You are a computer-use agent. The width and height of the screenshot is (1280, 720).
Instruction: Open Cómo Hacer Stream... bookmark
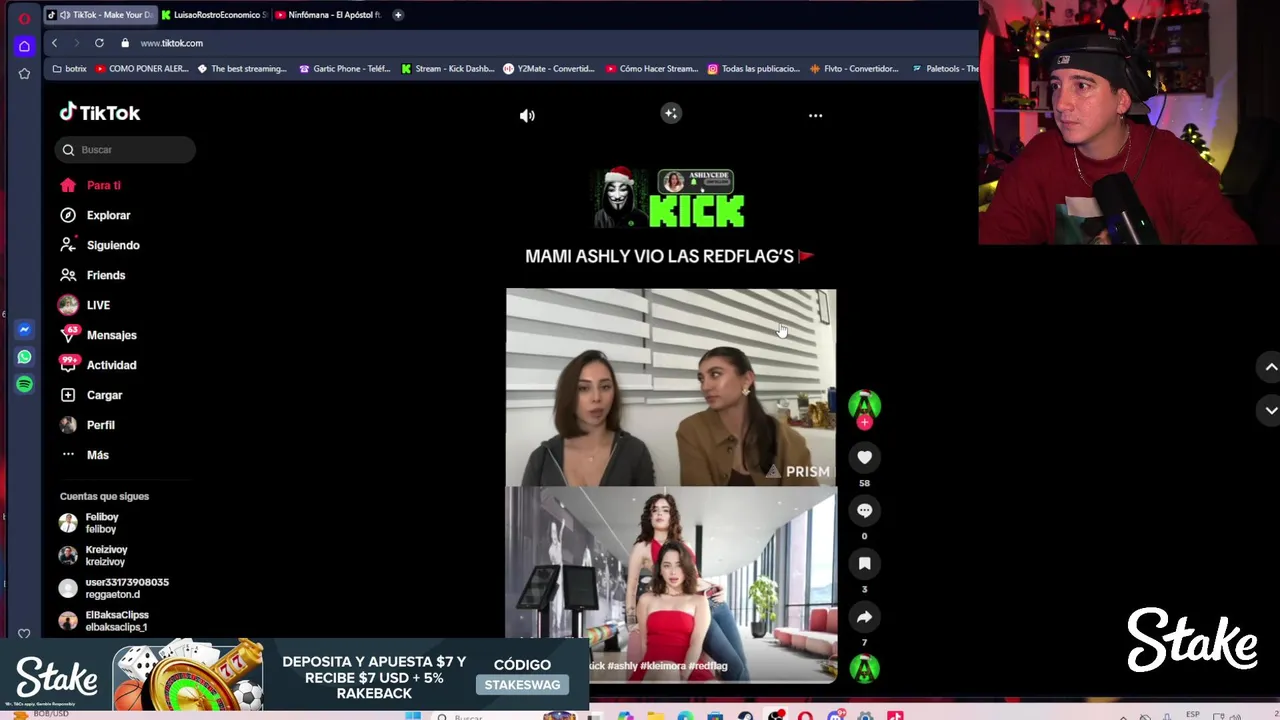pyautogui.click(x=652, y=69)
